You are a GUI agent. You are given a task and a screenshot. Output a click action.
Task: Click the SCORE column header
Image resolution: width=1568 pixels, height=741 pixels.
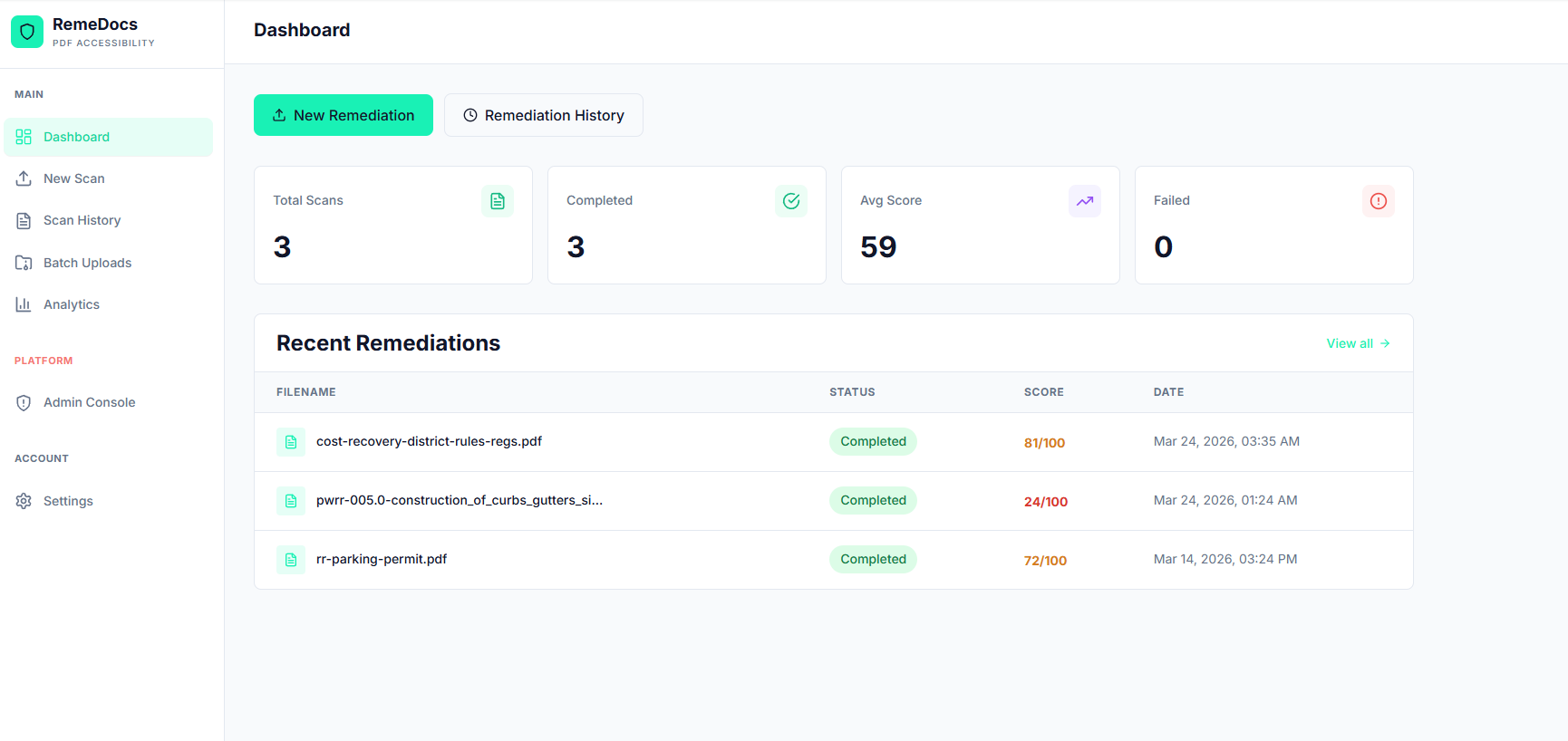[1044, 392]
